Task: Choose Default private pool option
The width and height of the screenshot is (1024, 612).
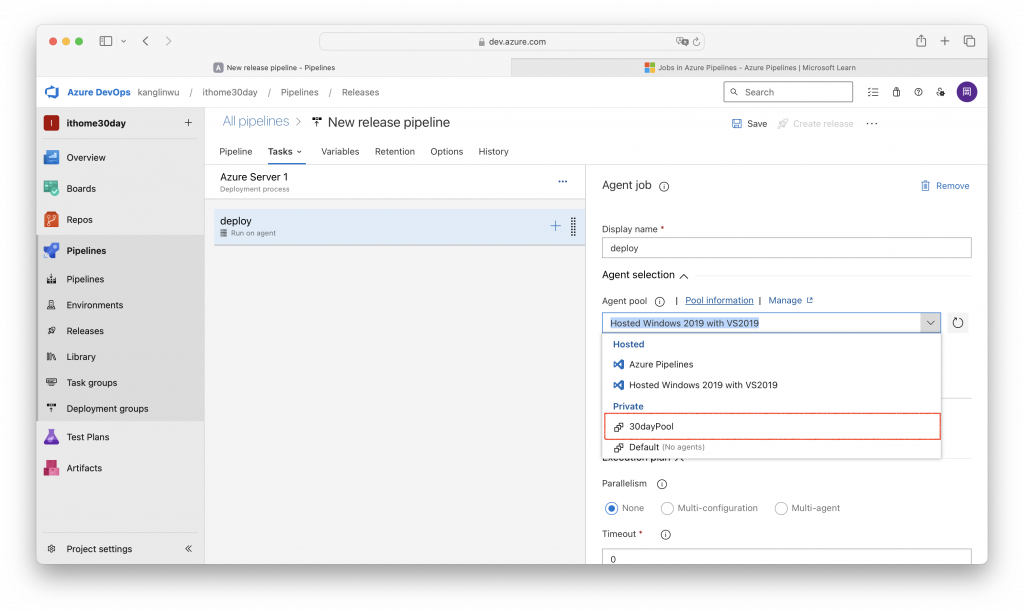Action: click(x=771, y=447)
